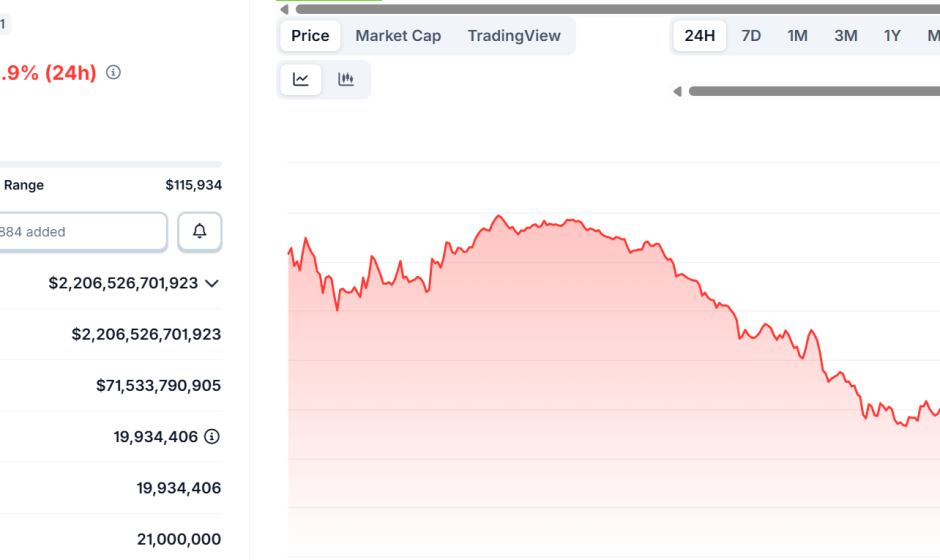Switch to the candlestick chart icon
Viewport: 940px width, 560px height.
(346, 80)
